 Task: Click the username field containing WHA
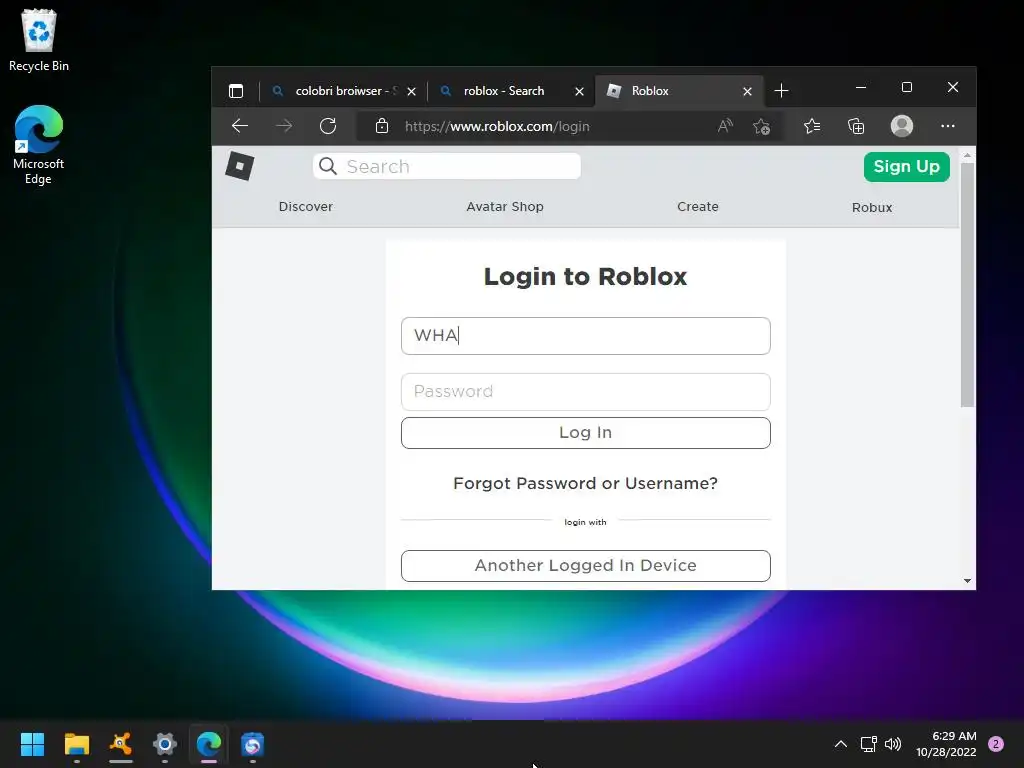pos(586,336)
